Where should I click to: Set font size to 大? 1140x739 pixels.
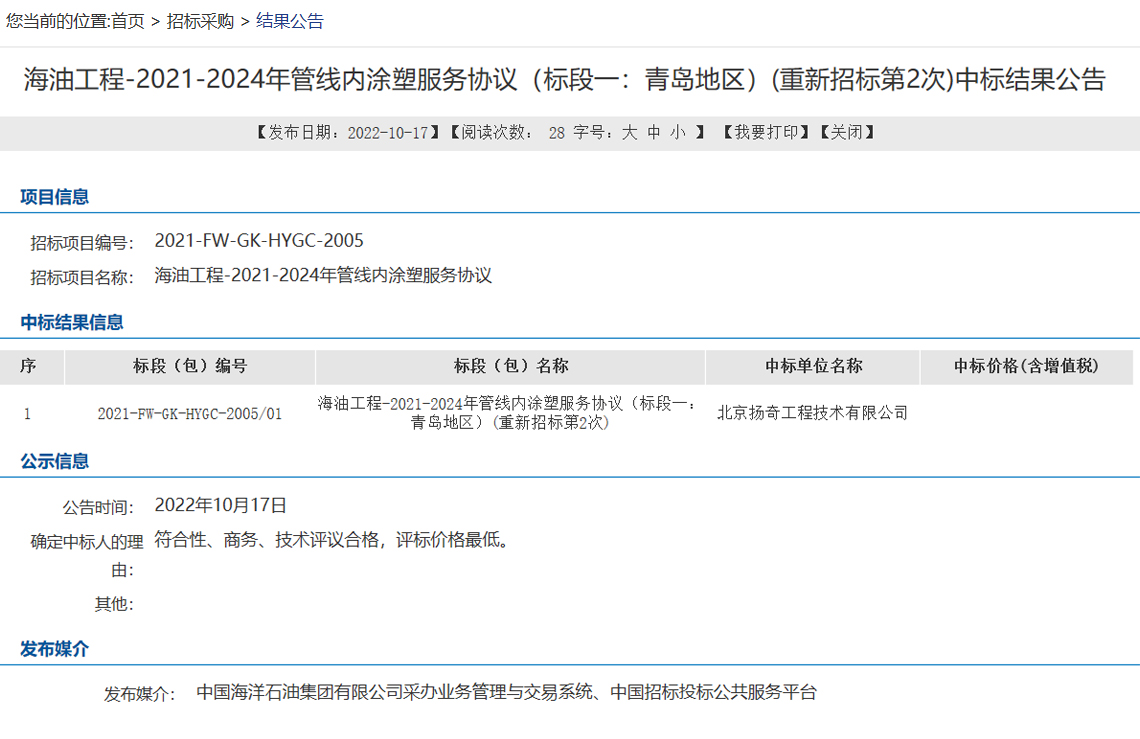click(x=630, y=132)
